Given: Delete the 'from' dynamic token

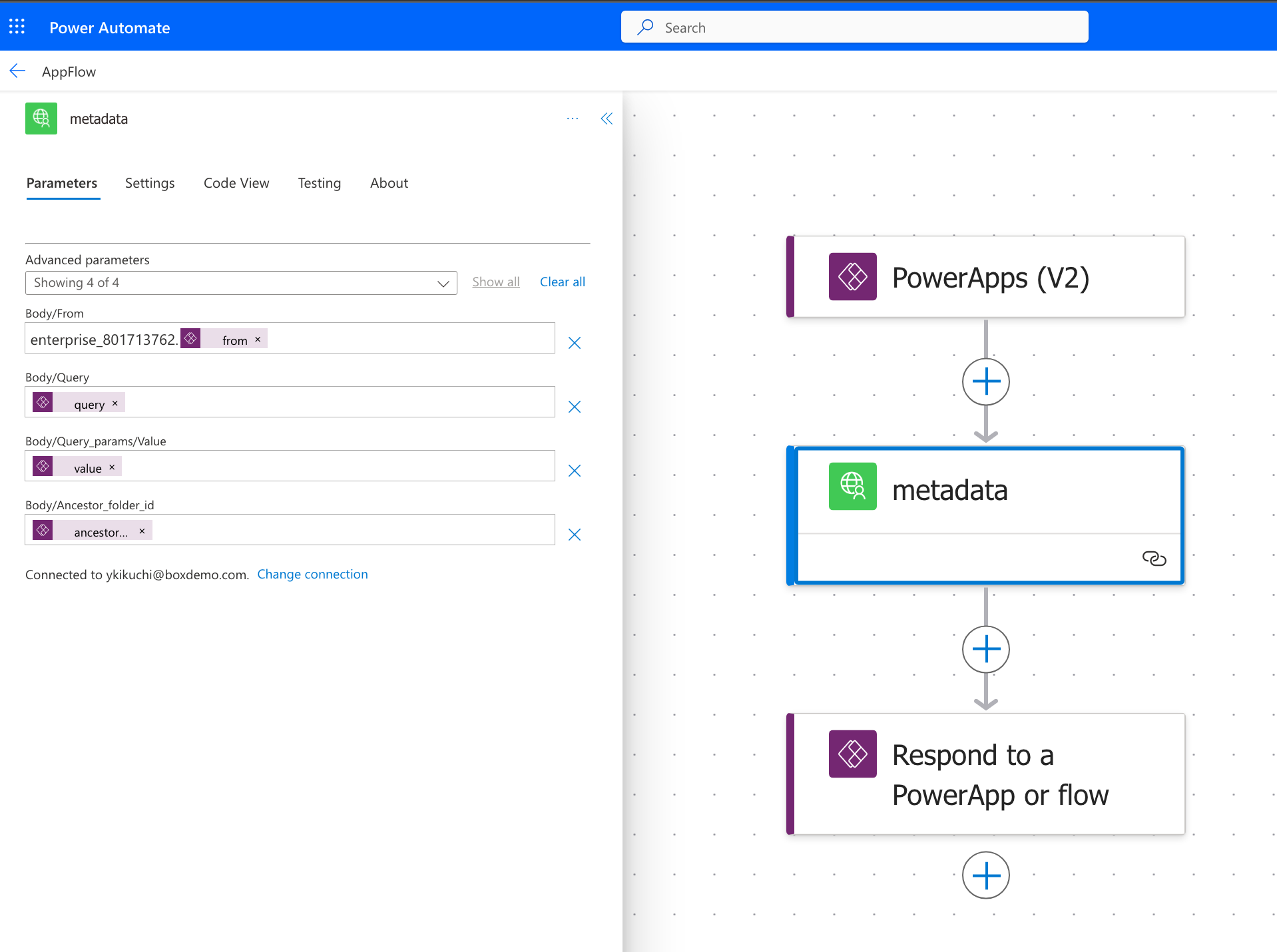Looking at the screenshot, I should click(258, 340).
